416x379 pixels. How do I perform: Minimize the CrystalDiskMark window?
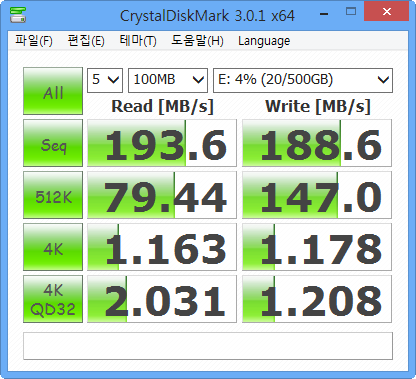coord(324,14)
